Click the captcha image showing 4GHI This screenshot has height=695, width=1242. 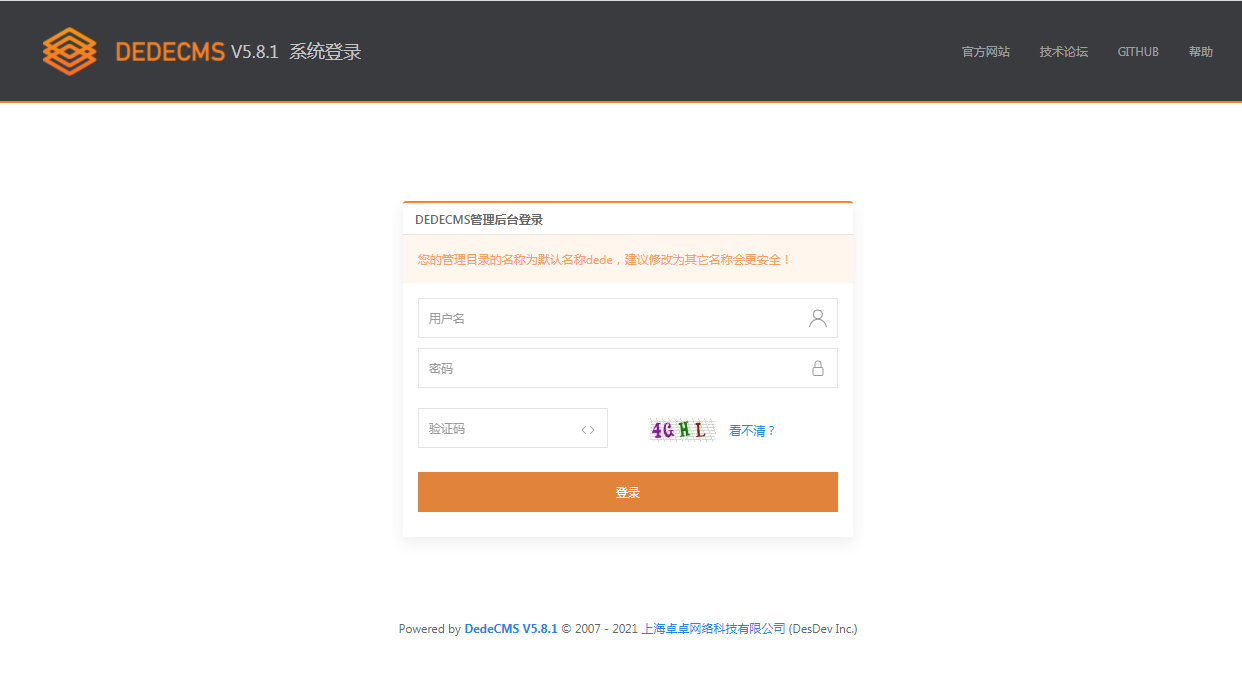(x=681, y=429)
